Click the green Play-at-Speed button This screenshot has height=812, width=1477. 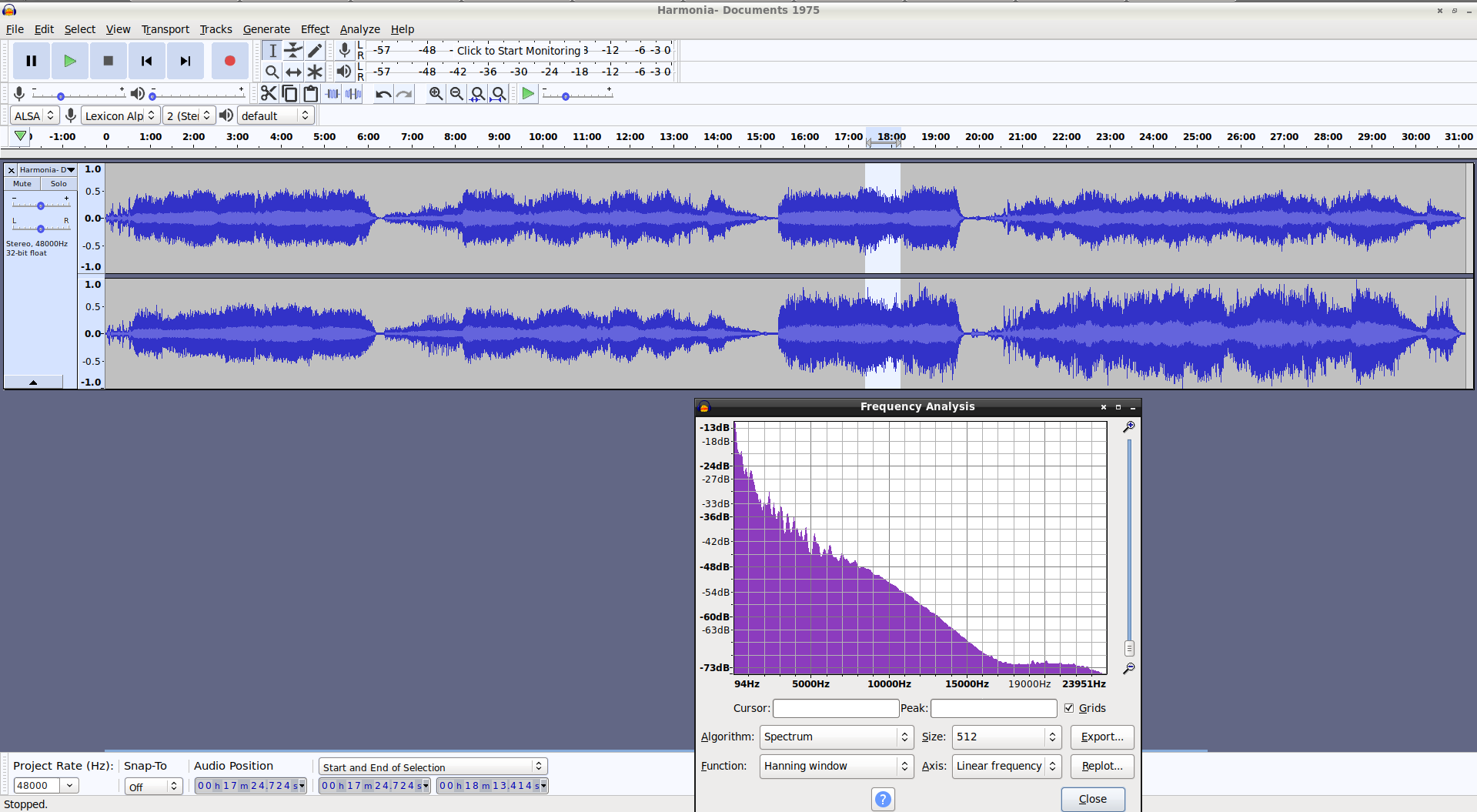pos(528,94)
